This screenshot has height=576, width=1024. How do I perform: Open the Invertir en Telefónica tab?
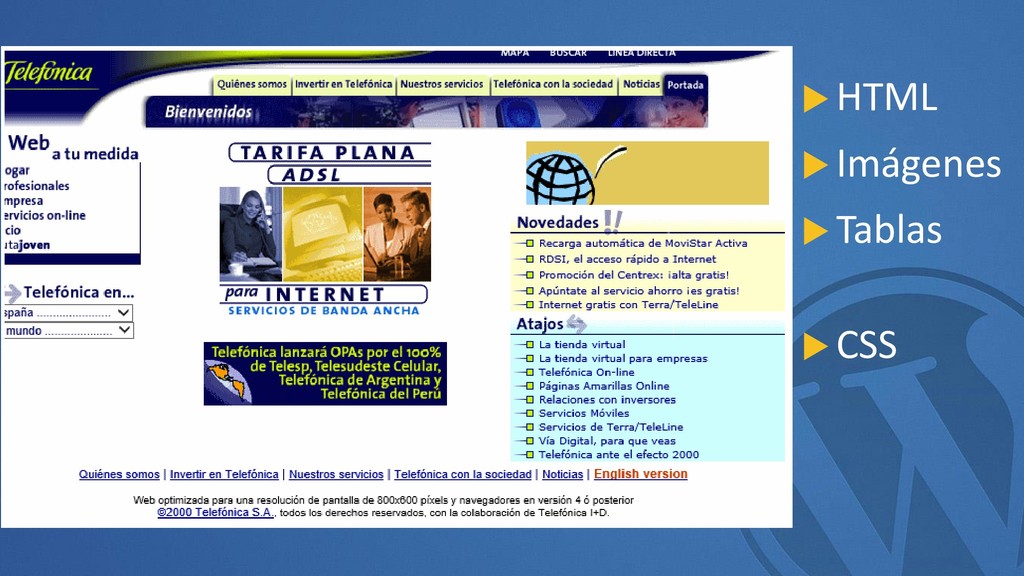click(344, 84)
